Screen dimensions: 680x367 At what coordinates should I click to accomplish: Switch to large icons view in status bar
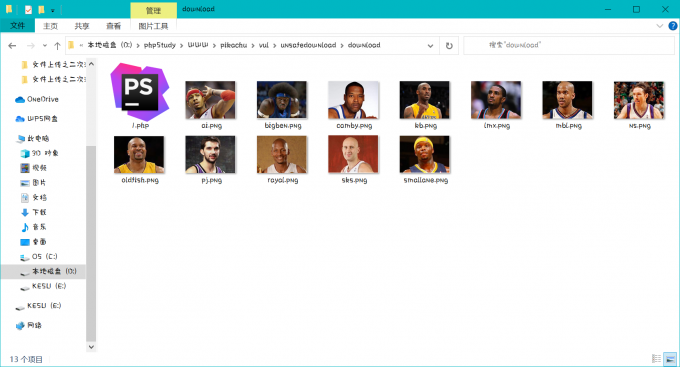tap(670, 359)
